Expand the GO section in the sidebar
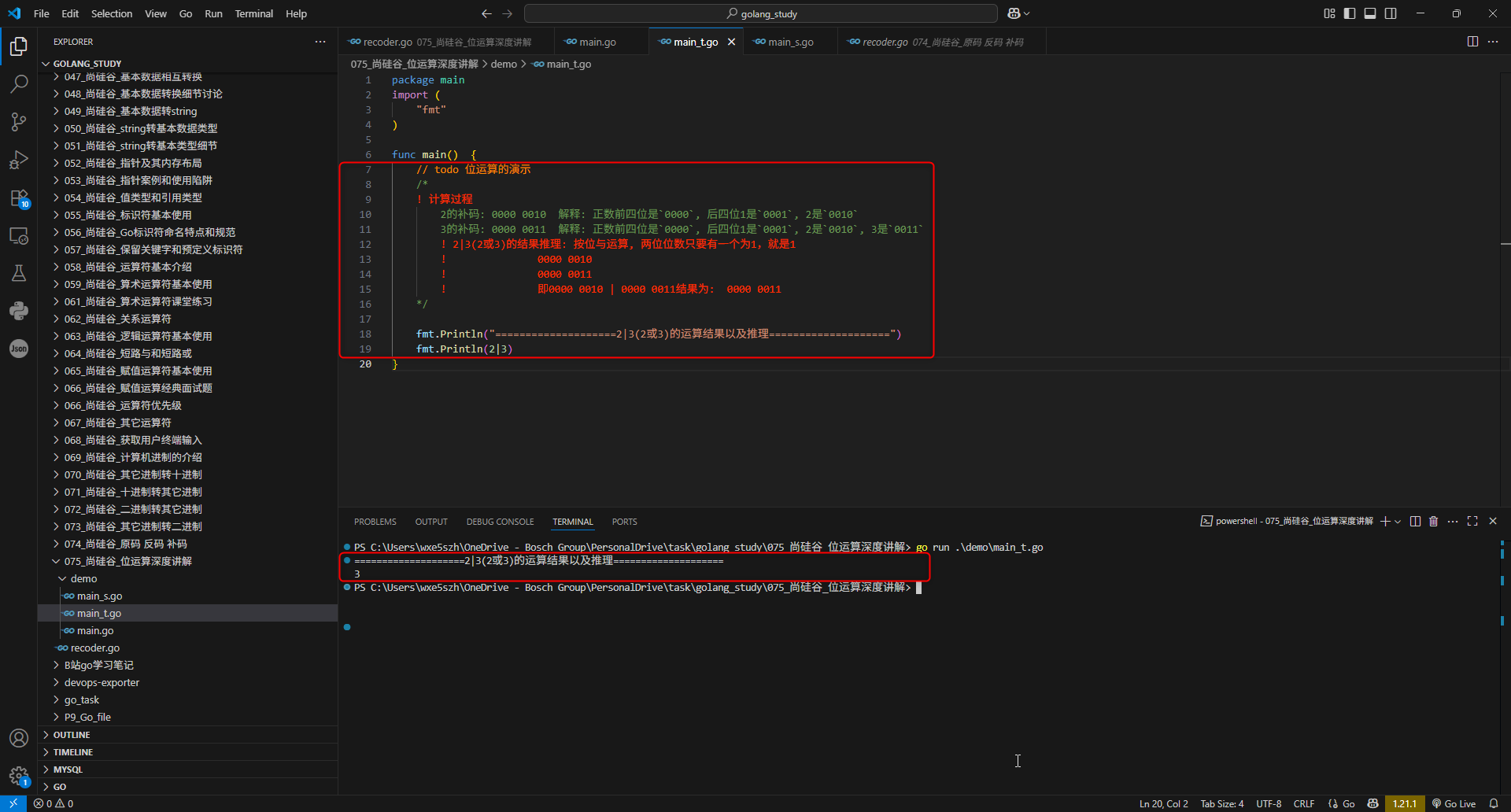This screenshot has width=1511, height=812. click(x=188, y=787)
